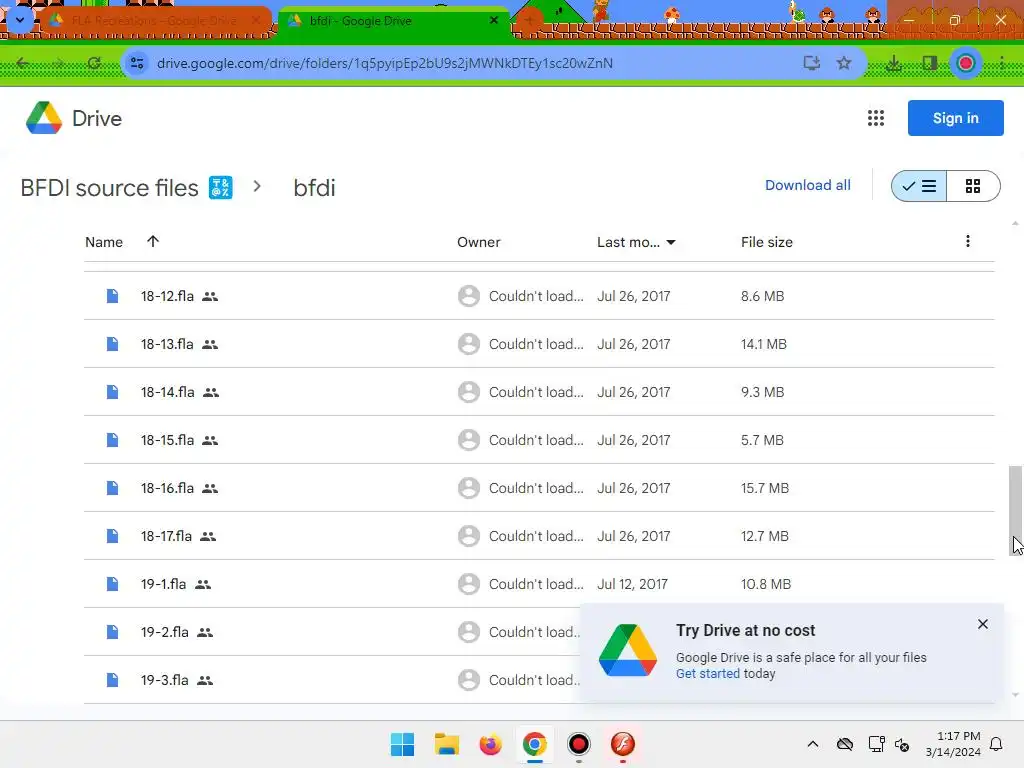Switch to the FLA Recreations Google Drive tab

154,21
